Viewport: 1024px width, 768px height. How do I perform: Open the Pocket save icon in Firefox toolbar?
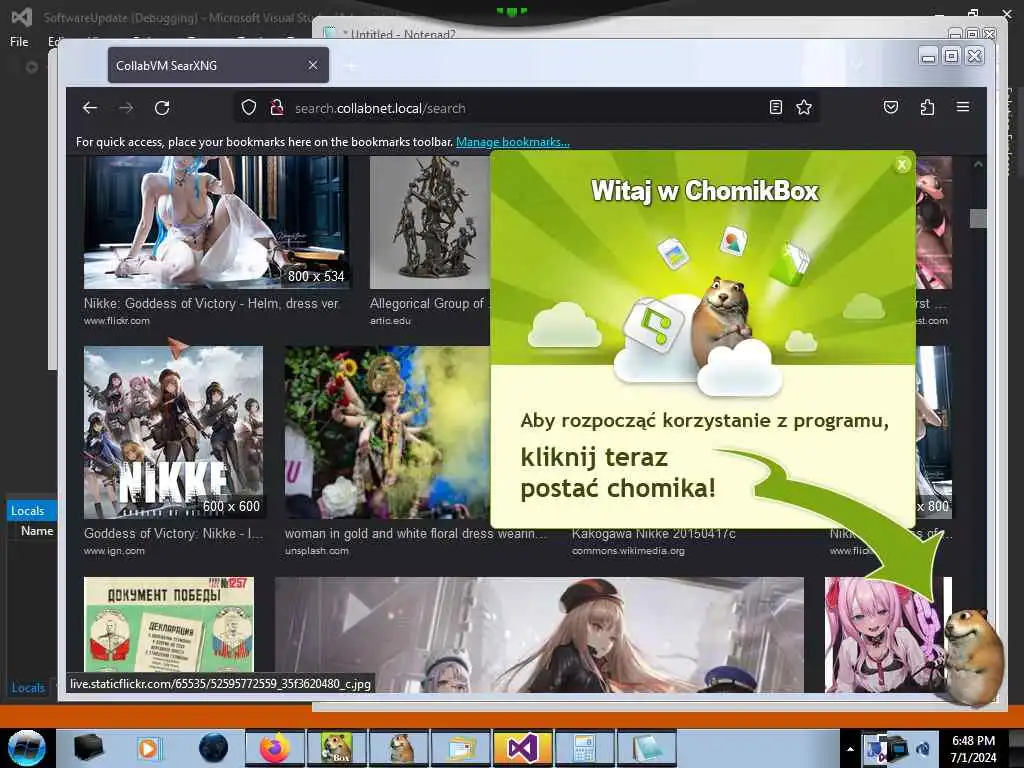coord(891,107)
